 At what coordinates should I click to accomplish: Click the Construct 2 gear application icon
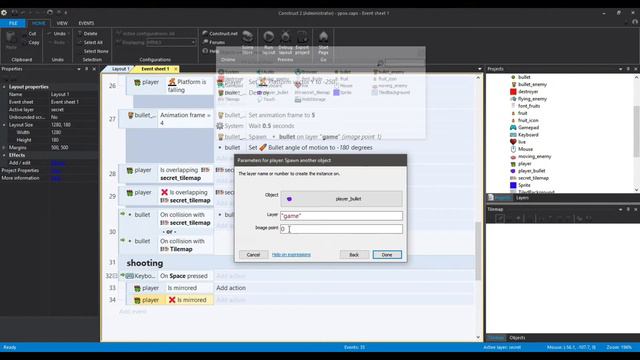(4, 13)
